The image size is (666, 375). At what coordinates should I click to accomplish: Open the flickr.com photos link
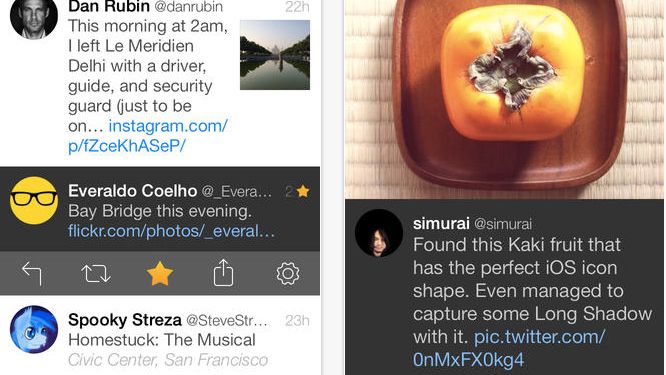pos(172,231)
